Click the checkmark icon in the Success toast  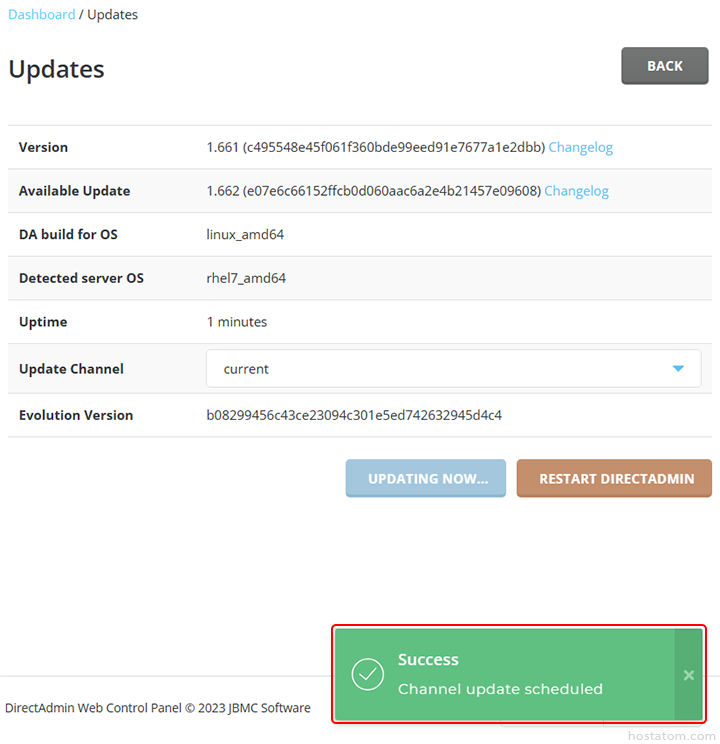pos(368,675)
